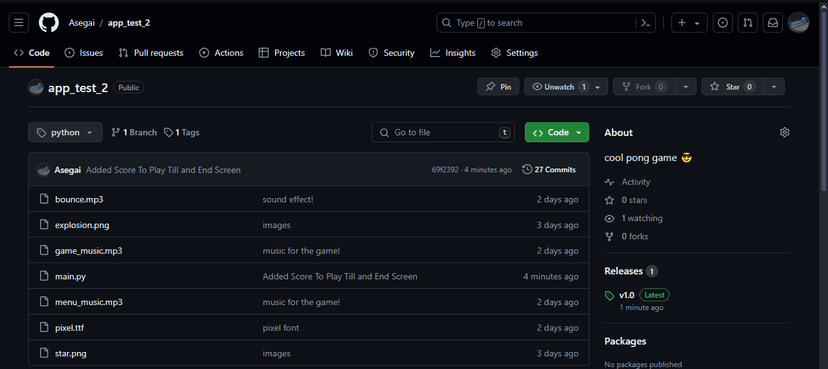Open the 27 Commits history

[x=549, y=170]
